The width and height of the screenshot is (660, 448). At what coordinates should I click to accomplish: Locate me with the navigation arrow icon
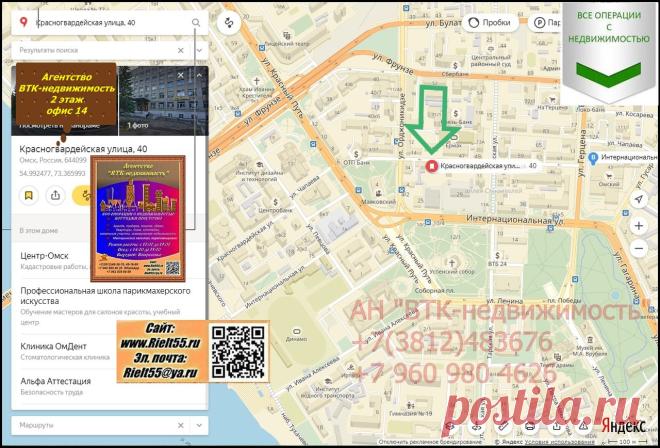[x=639, y=199]
